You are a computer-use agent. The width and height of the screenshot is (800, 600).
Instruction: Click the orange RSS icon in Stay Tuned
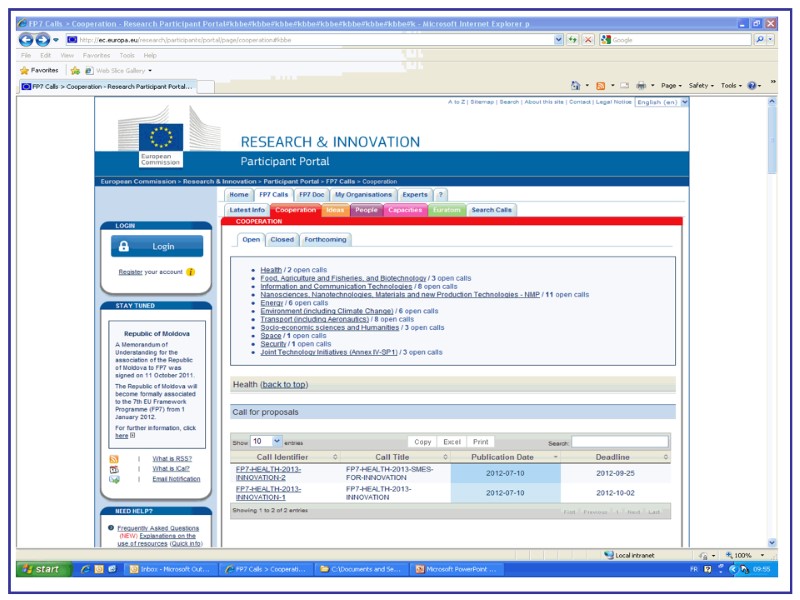[x=114, y=459]
